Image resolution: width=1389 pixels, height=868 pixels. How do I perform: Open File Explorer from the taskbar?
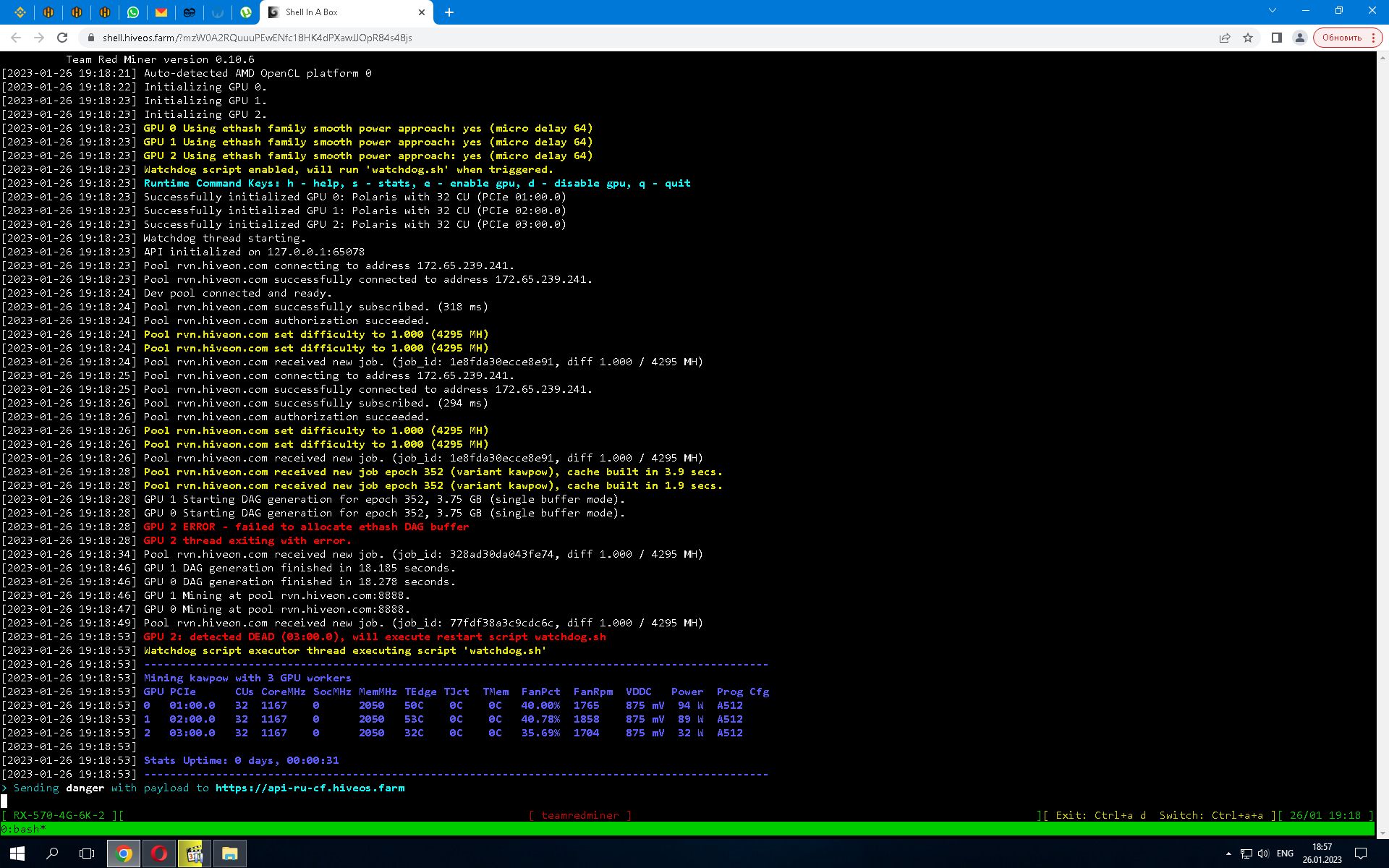pyautogui.click(x=229, y=854)
